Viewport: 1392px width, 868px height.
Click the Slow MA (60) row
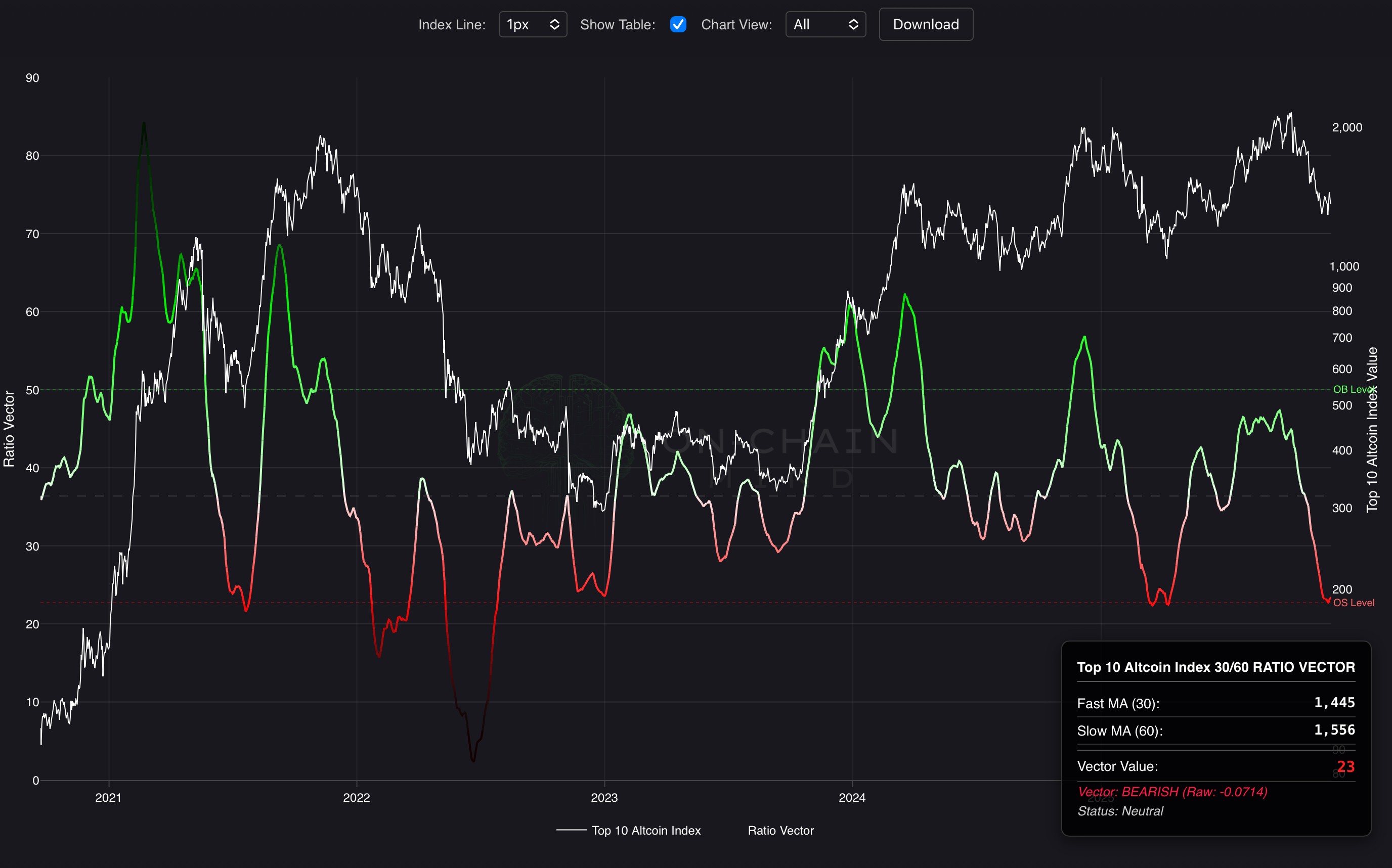[x=1215, y=730]
